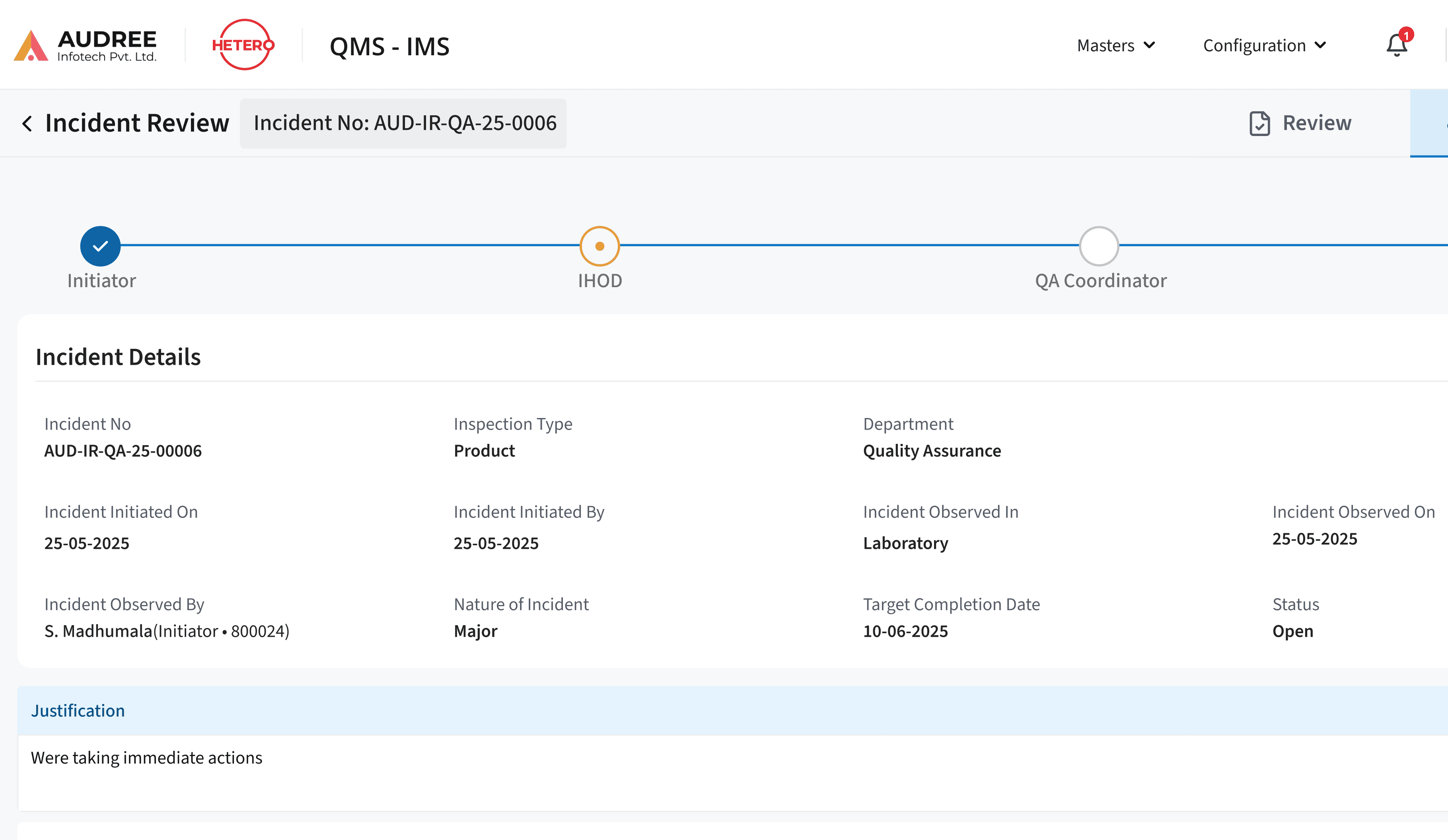Click the Review document icon
The image size is (1448, 840).
pos(1259,123)
